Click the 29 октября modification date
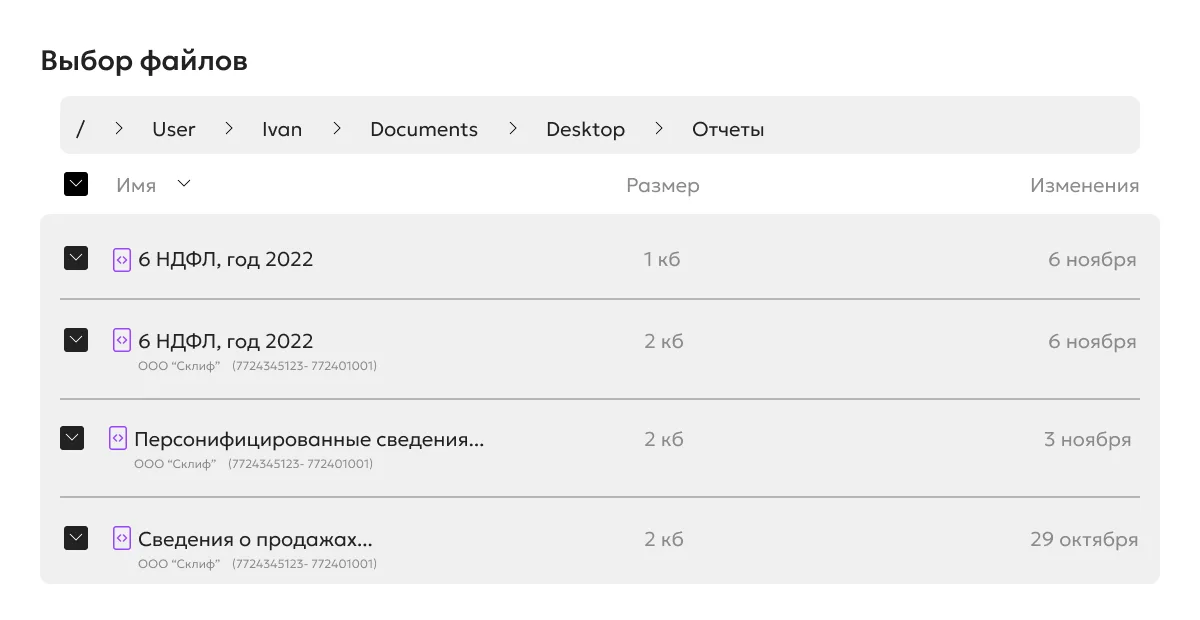 tap(1084, 540)
